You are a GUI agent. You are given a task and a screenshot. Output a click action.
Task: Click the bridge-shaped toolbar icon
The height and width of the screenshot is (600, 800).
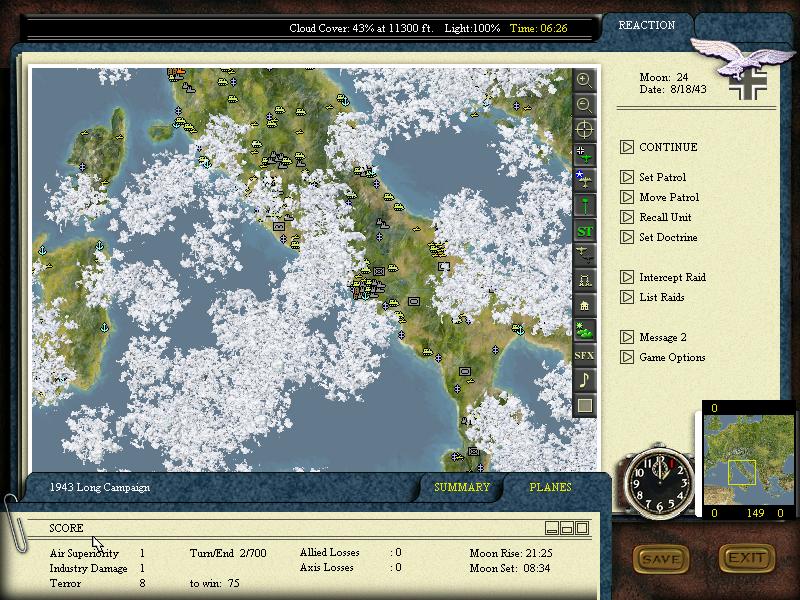[x=584, y=280]
